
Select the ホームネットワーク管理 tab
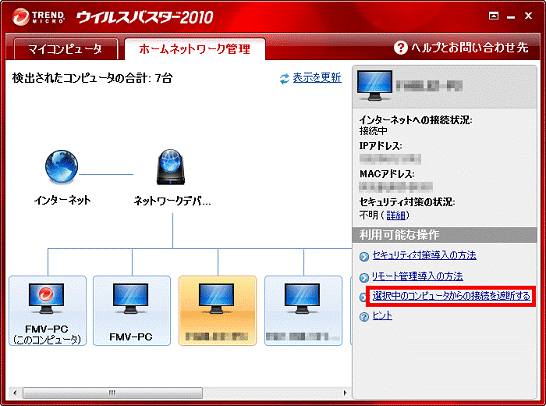pyautogui.click(x=195, y=49)
